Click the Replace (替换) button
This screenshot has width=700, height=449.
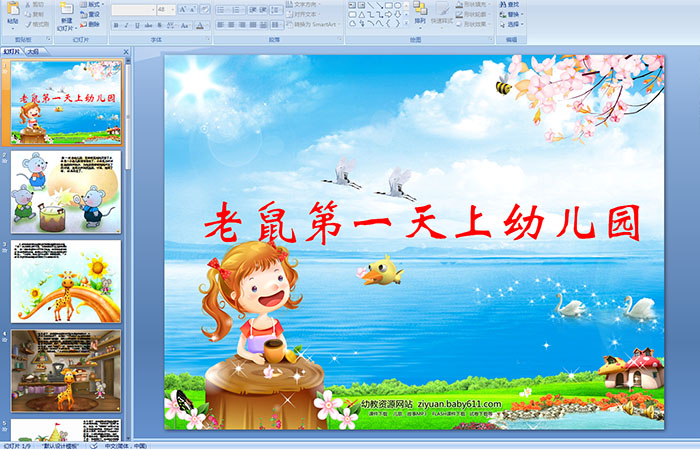pyautogui.click(x=512, y=15)
